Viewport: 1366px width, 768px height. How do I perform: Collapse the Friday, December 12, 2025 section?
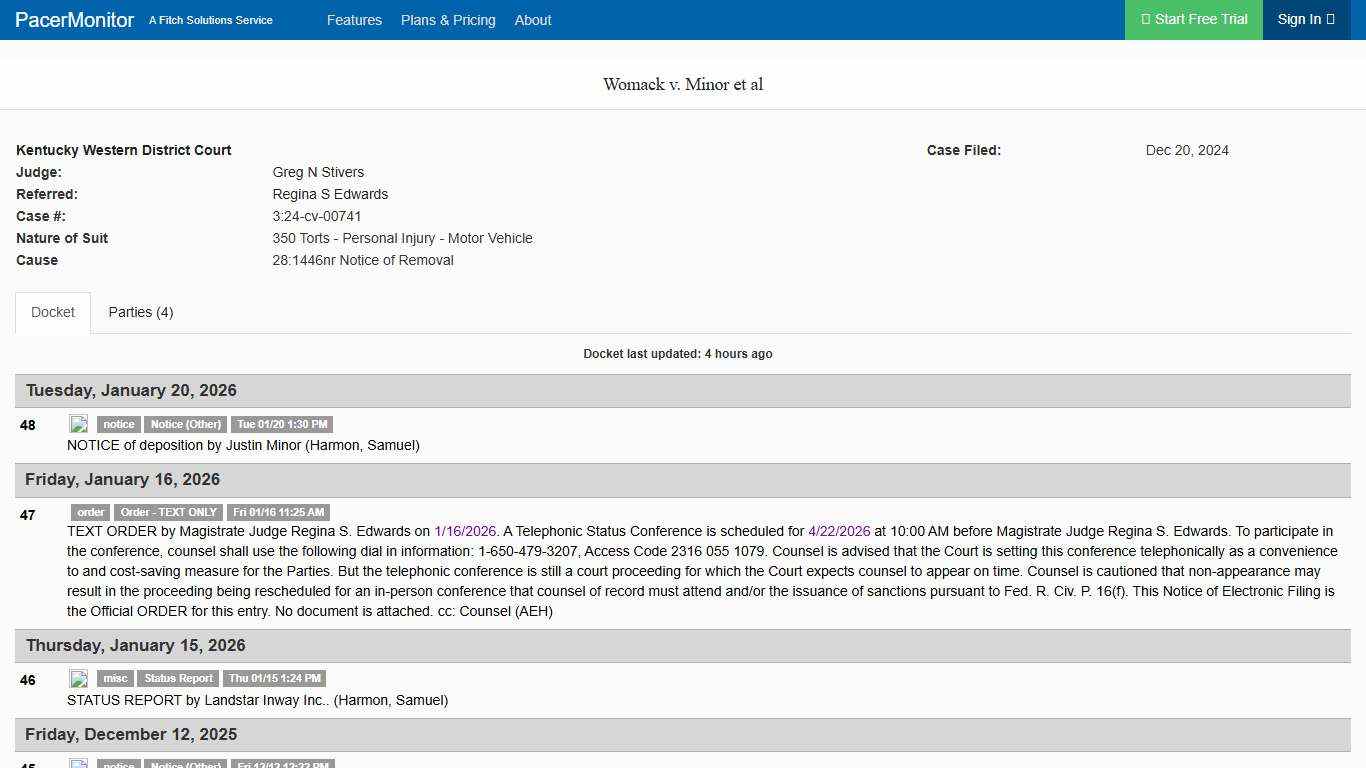(130, 734)
